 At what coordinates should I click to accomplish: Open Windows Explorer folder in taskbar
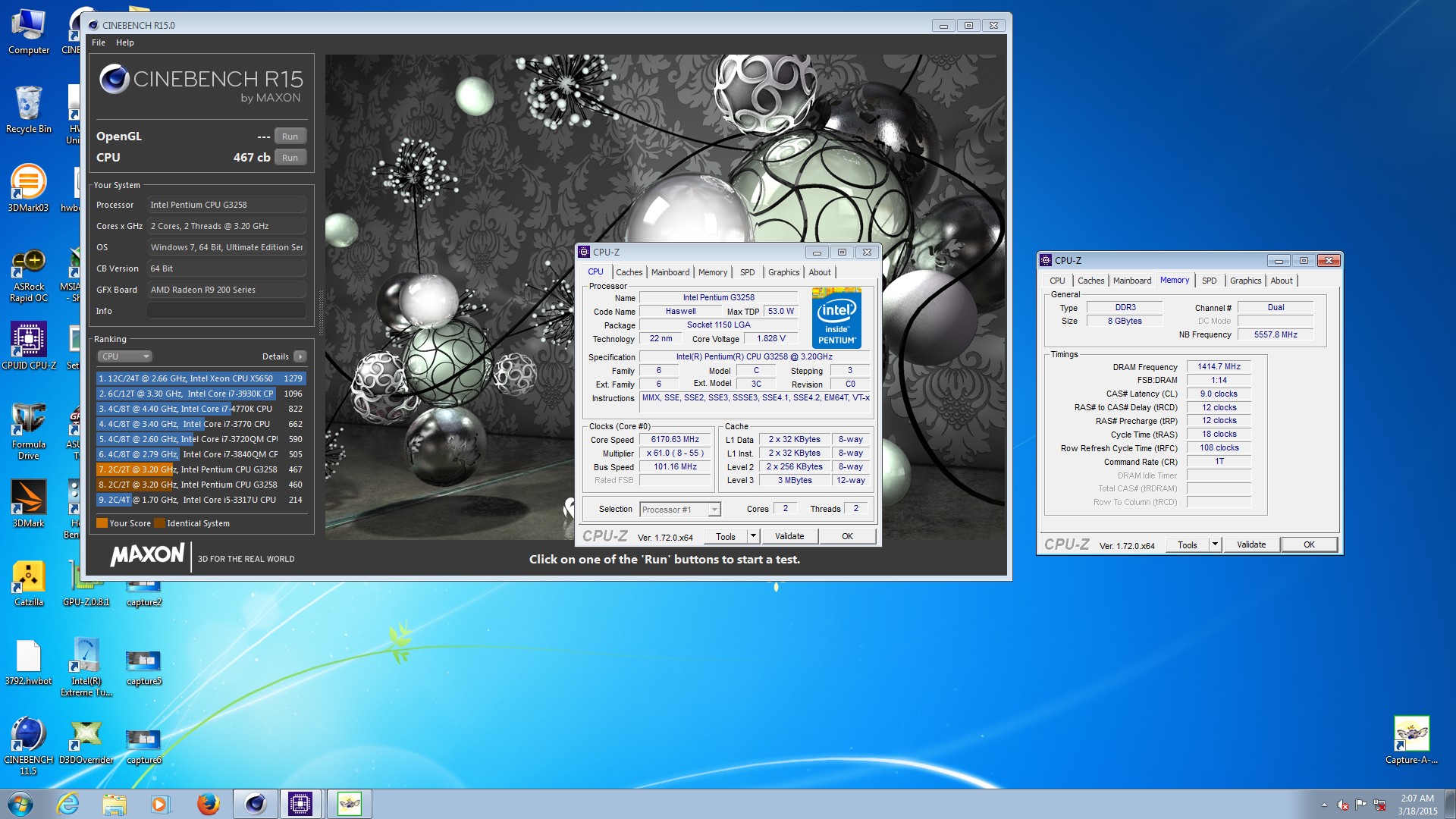click(x=115, y=804)
